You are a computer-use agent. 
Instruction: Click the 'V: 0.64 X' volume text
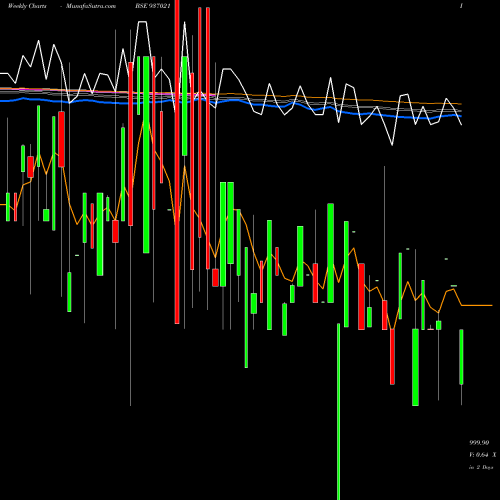coord(483,455)
